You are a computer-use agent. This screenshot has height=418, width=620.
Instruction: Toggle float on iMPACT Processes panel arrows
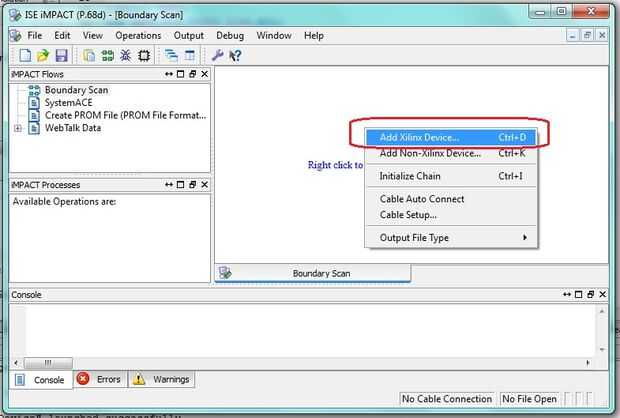pyautogui.click(x=169, y=185)
